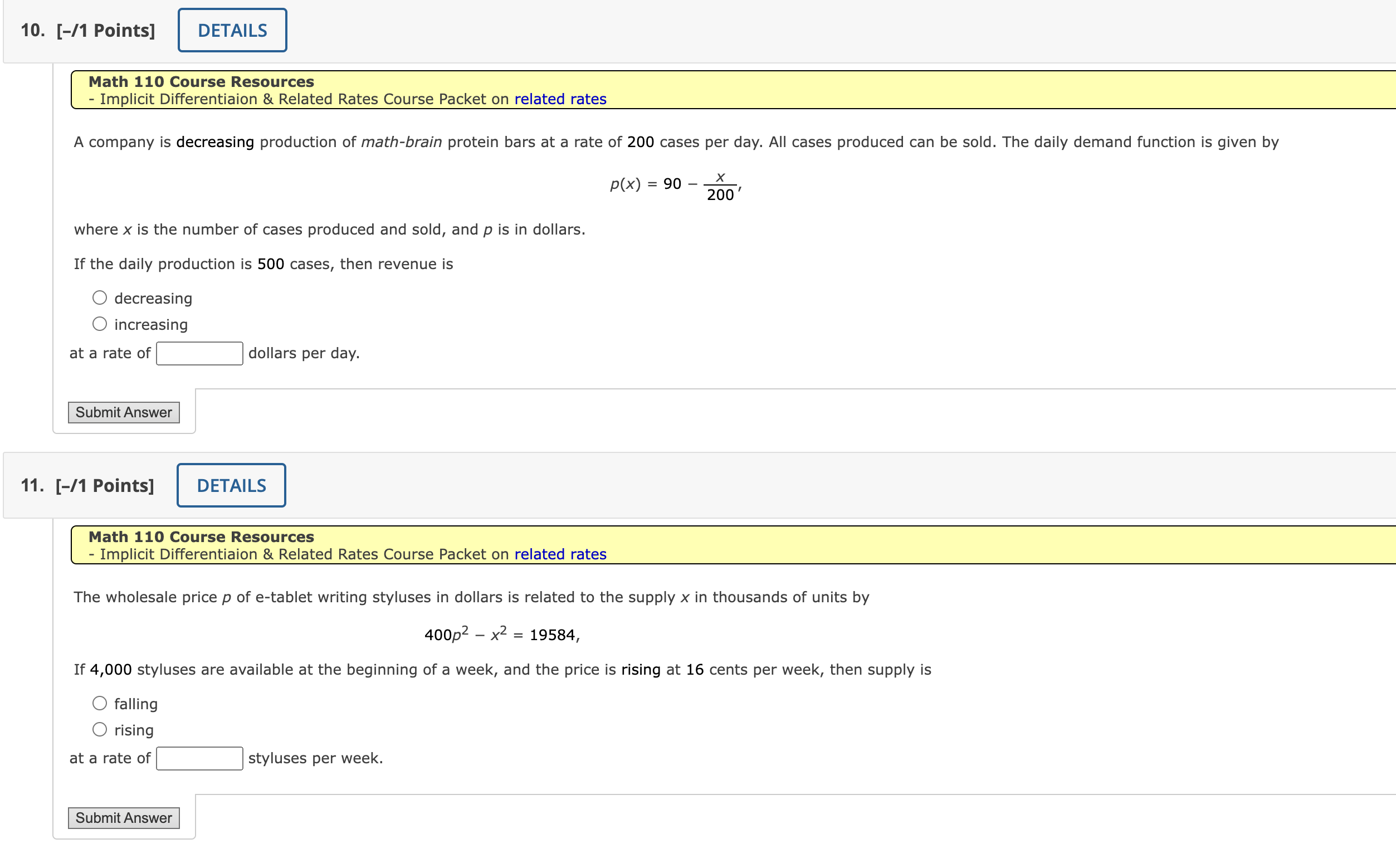The image size is (1396, 868).
Task: Click Submit Answer for the protein bar problem
Action: point(124,412)
